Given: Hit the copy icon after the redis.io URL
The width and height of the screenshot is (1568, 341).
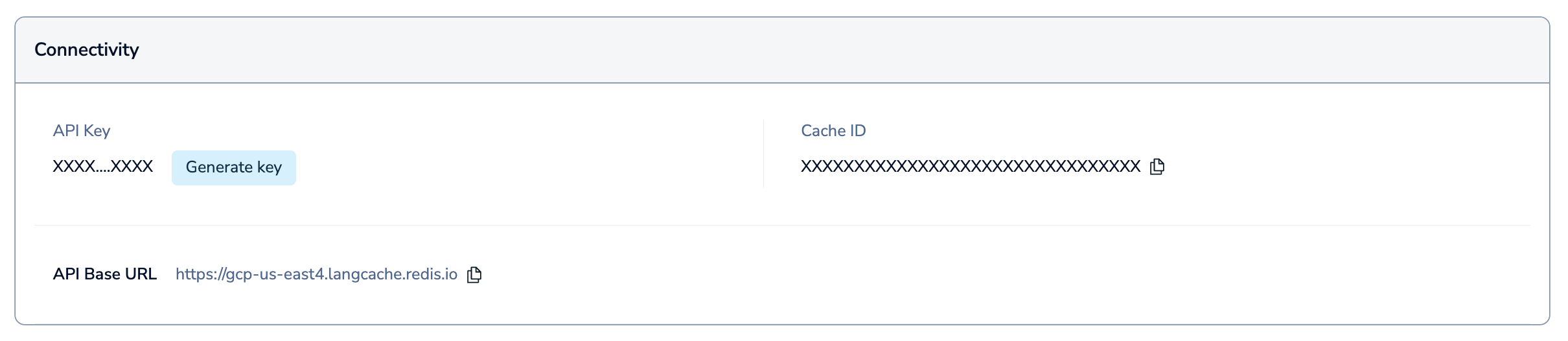Looking at the screenshot, I should 474,275.
